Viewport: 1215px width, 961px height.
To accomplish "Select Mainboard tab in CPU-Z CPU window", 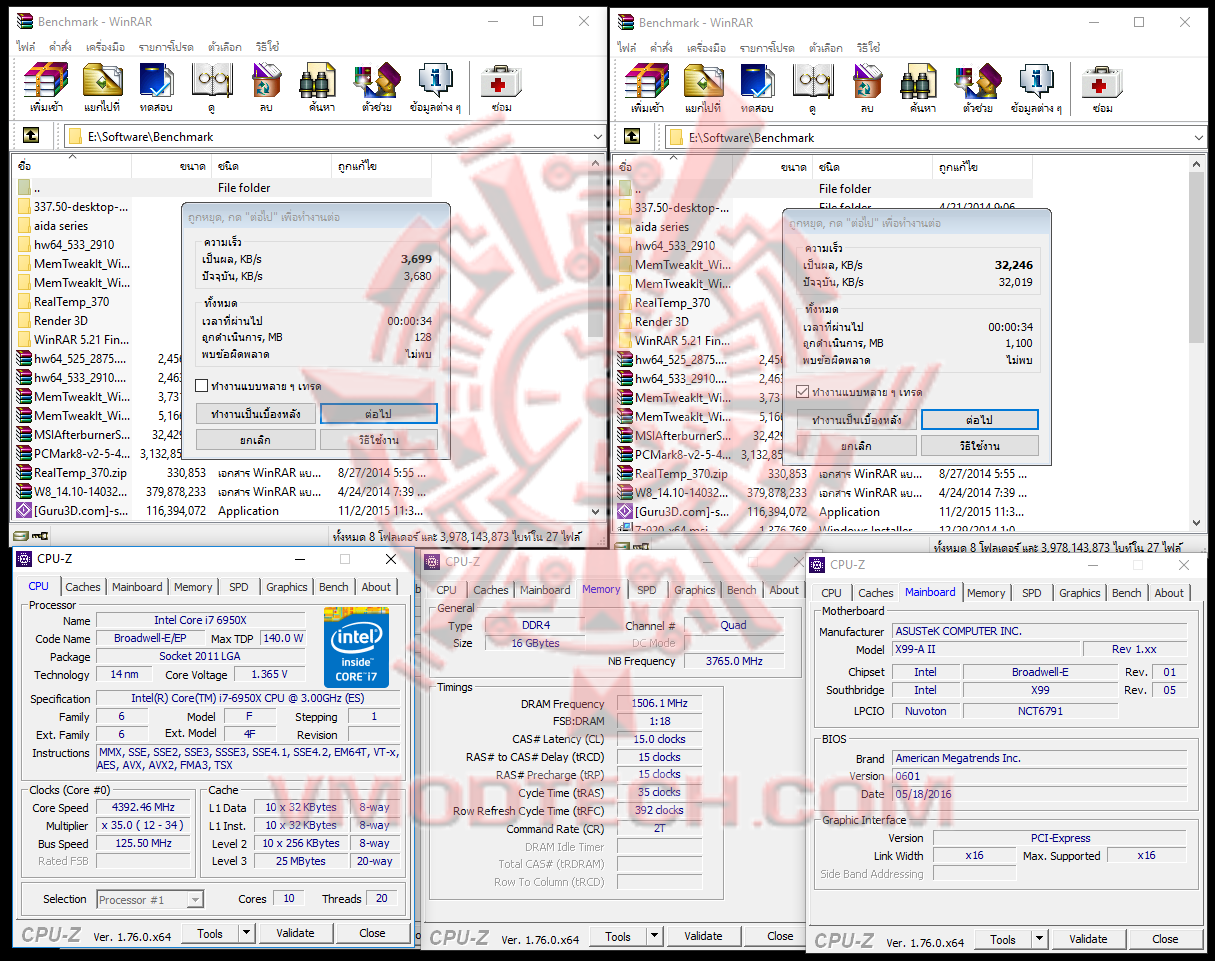I will tap(137, 587).
